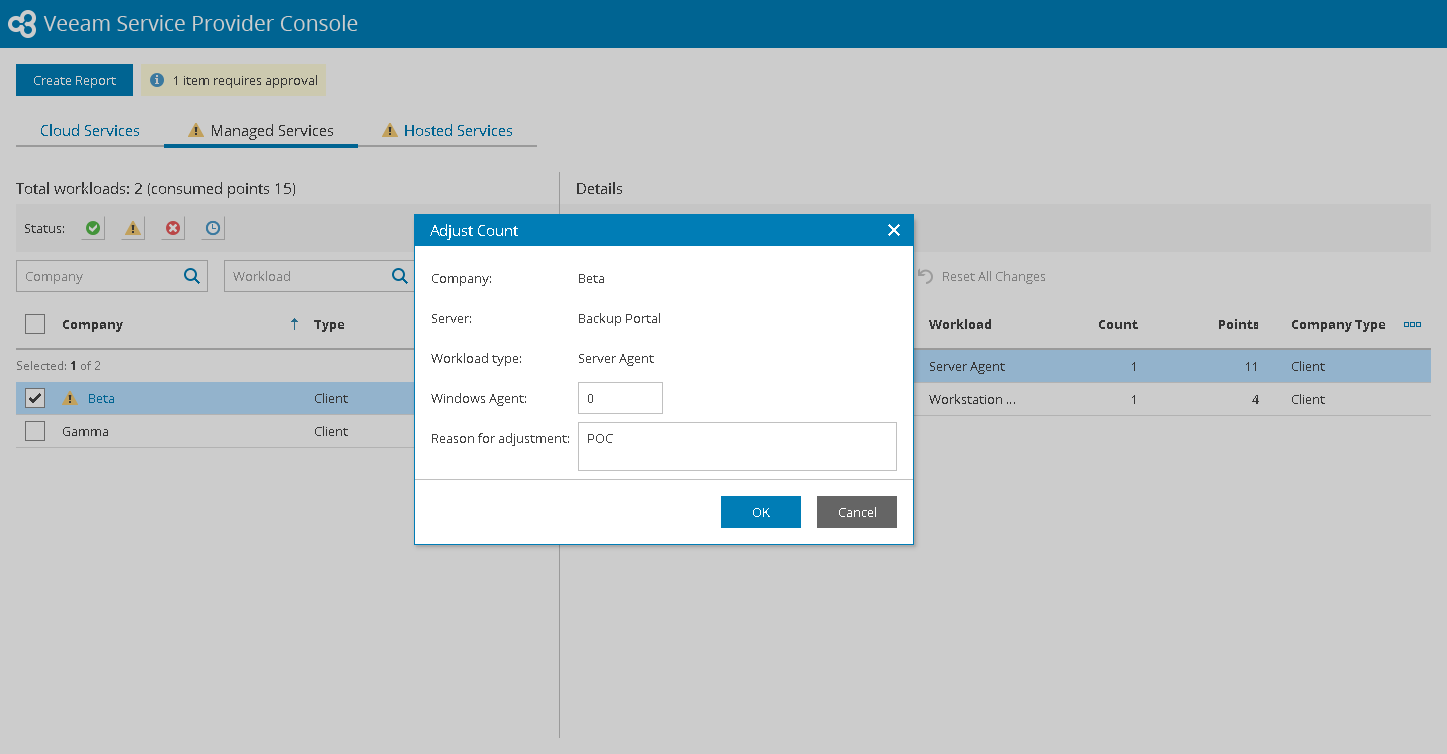Click the Company search magnifier icon
Image resolution: width=1447 pixels, height=754 pixels.
(192, 277)
